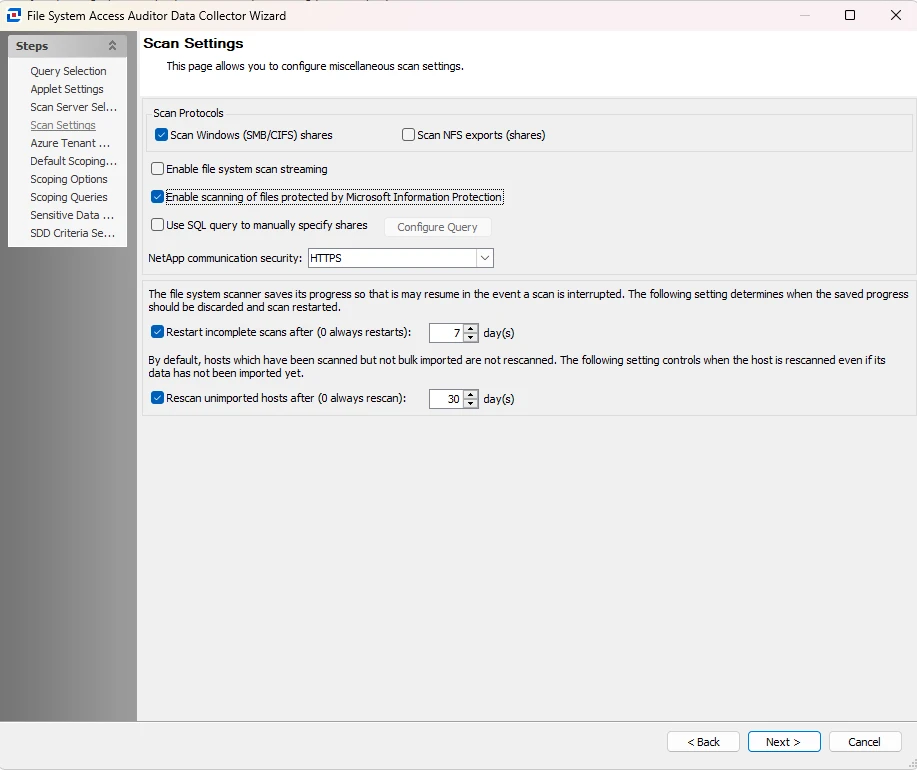
Task: Open the Sensitive Data step
Action: coord(72,215)
